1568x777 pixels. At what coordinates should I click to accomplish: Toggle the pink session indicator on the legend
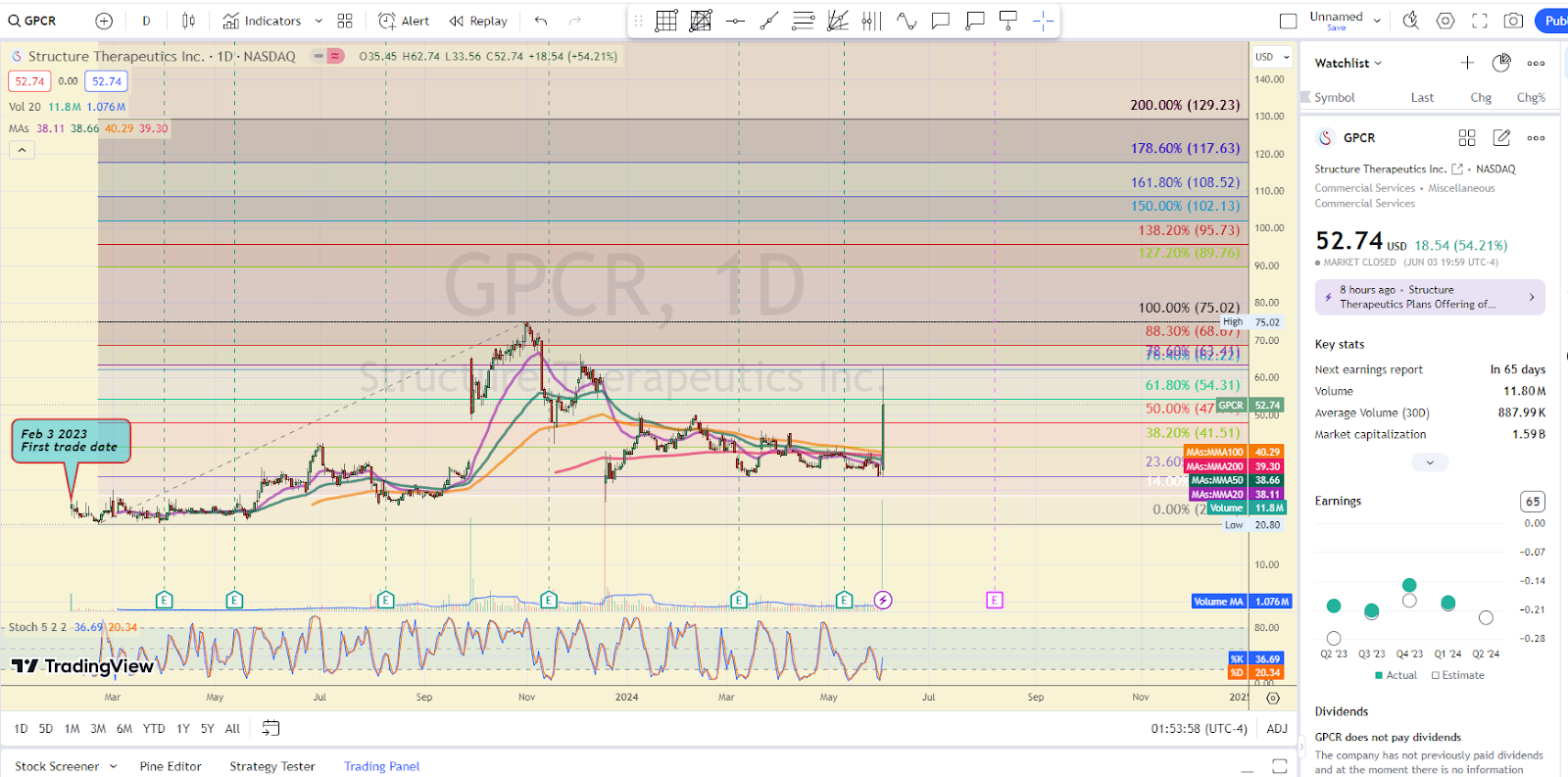(335, 56)
